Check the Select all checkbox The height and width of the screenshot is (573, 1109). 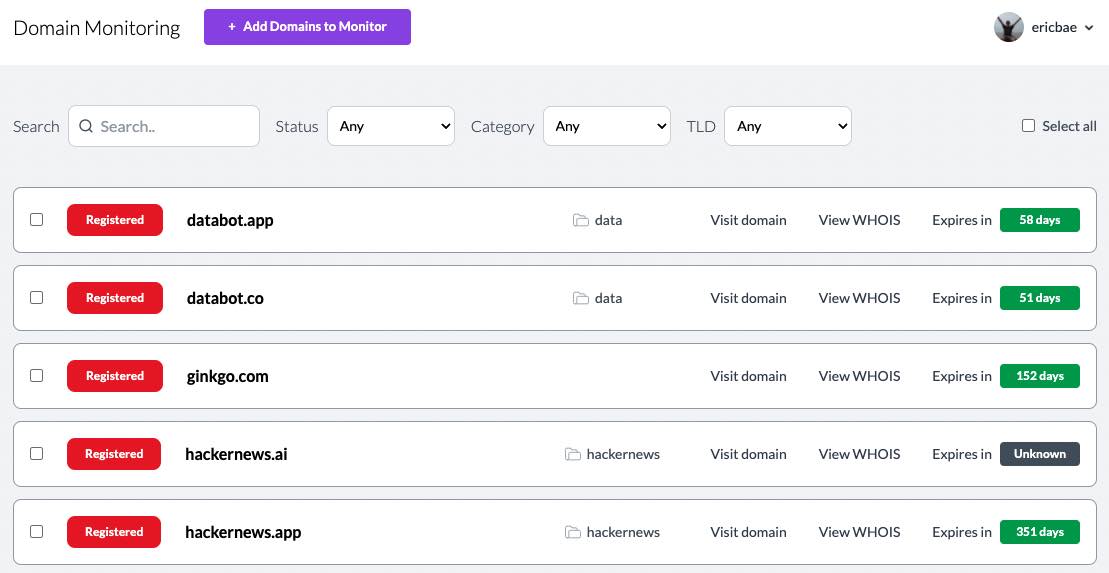(1028, 126)
